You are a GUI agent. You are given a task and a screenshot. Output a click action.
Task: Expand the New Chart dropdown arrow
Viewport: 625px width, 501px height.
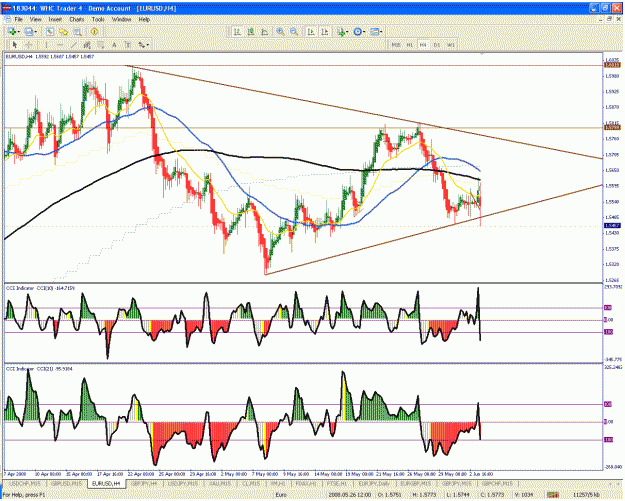[x=19, y=32]
